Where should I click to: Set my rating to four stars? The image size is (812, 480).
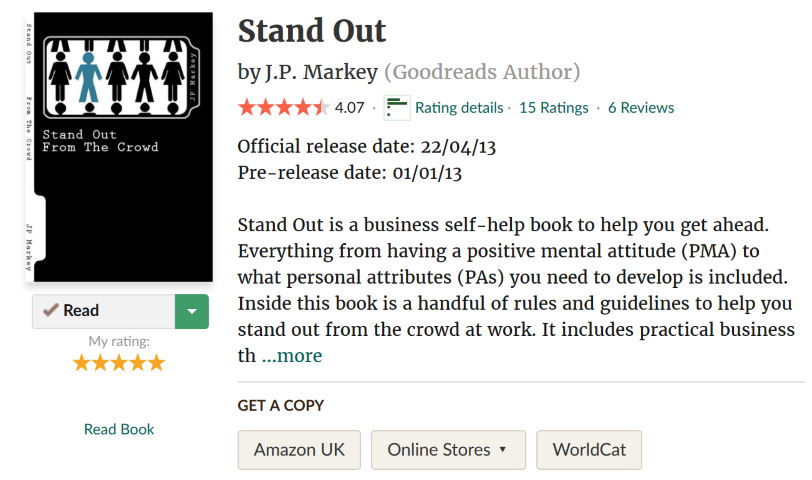click(137, 363)
